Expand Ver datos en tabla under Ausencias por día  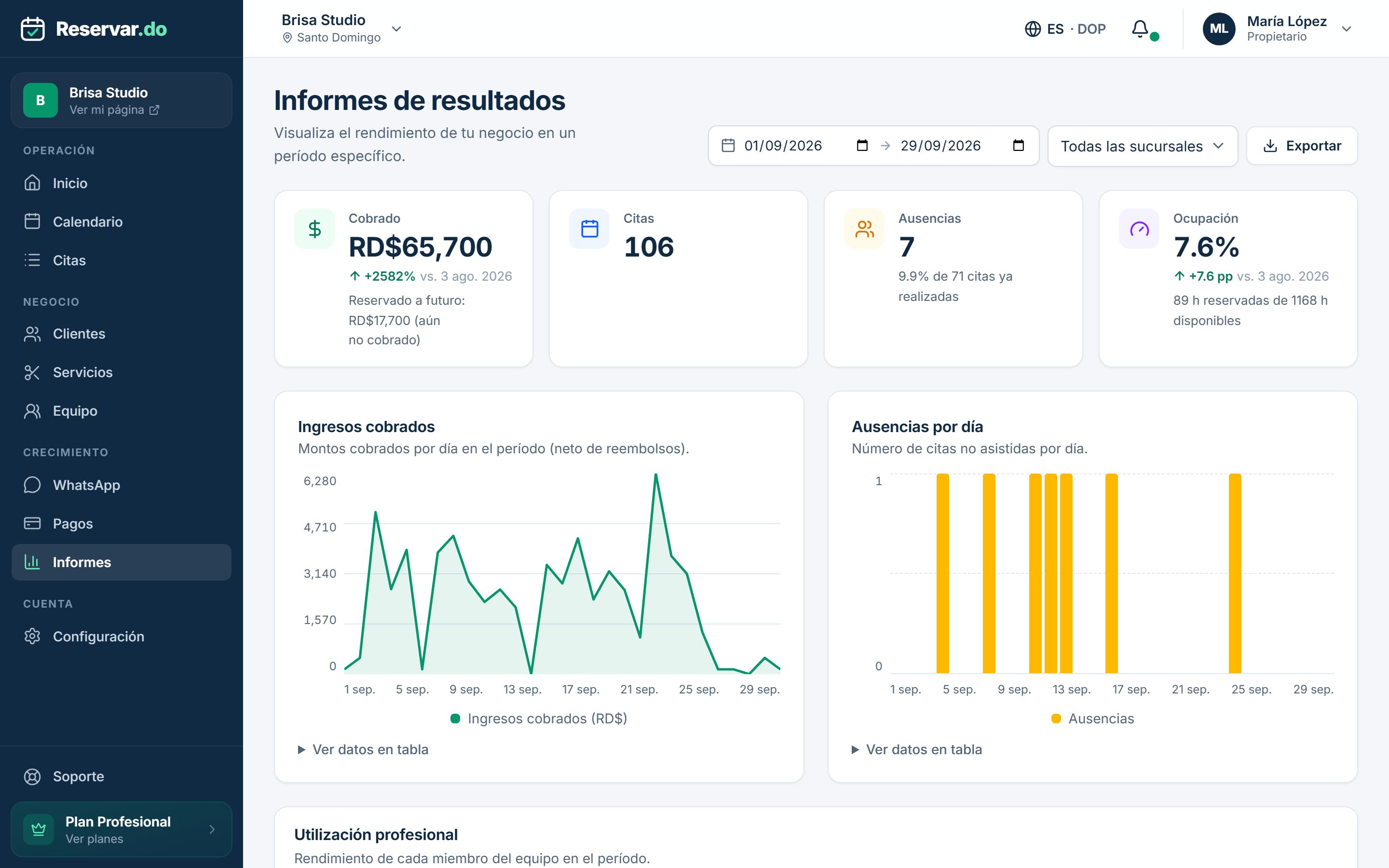tap(917, 749)
